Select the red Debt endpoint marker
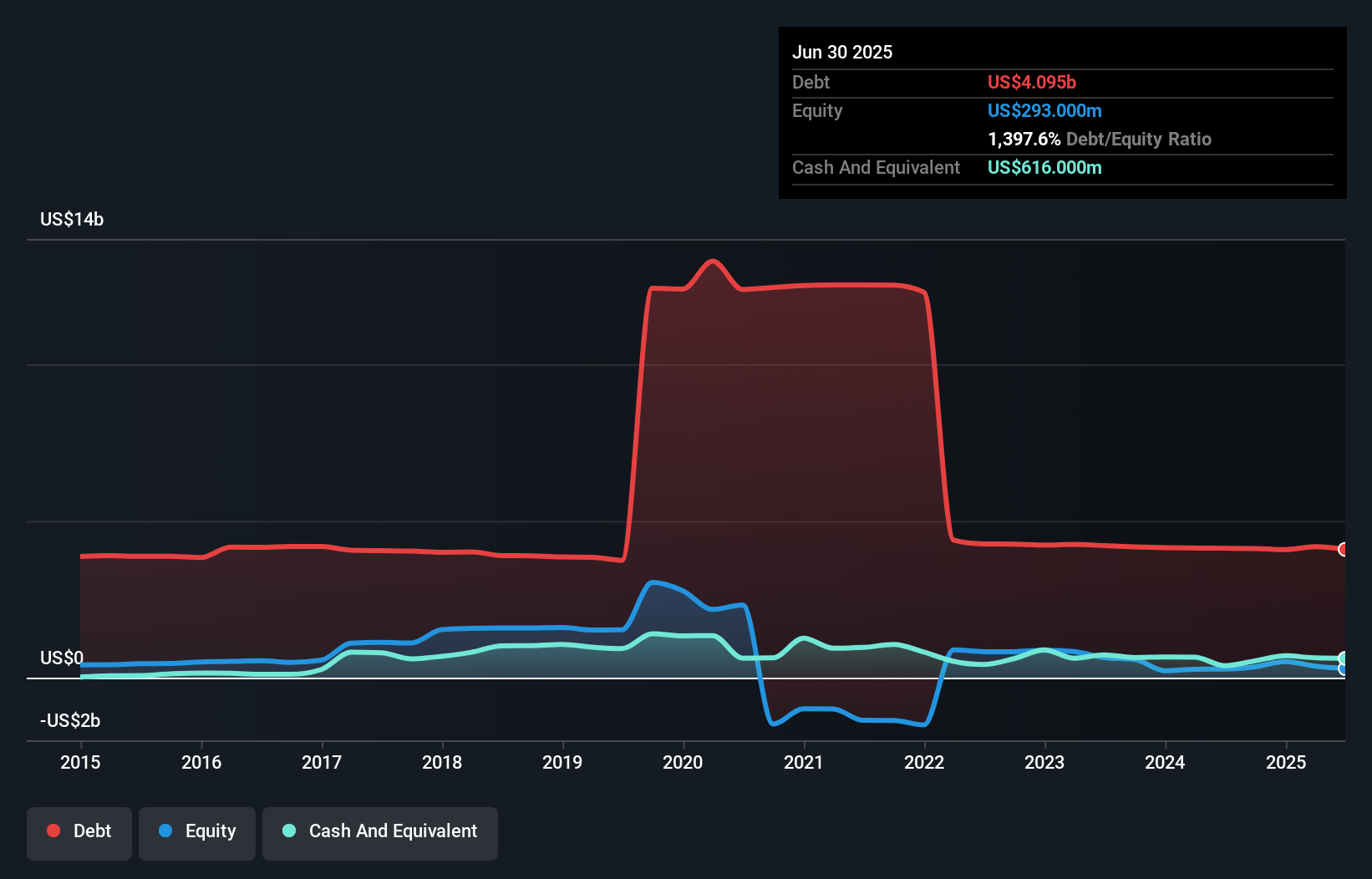The height and width of the screenshot is (879, 1372). (x=1343, y=549)
